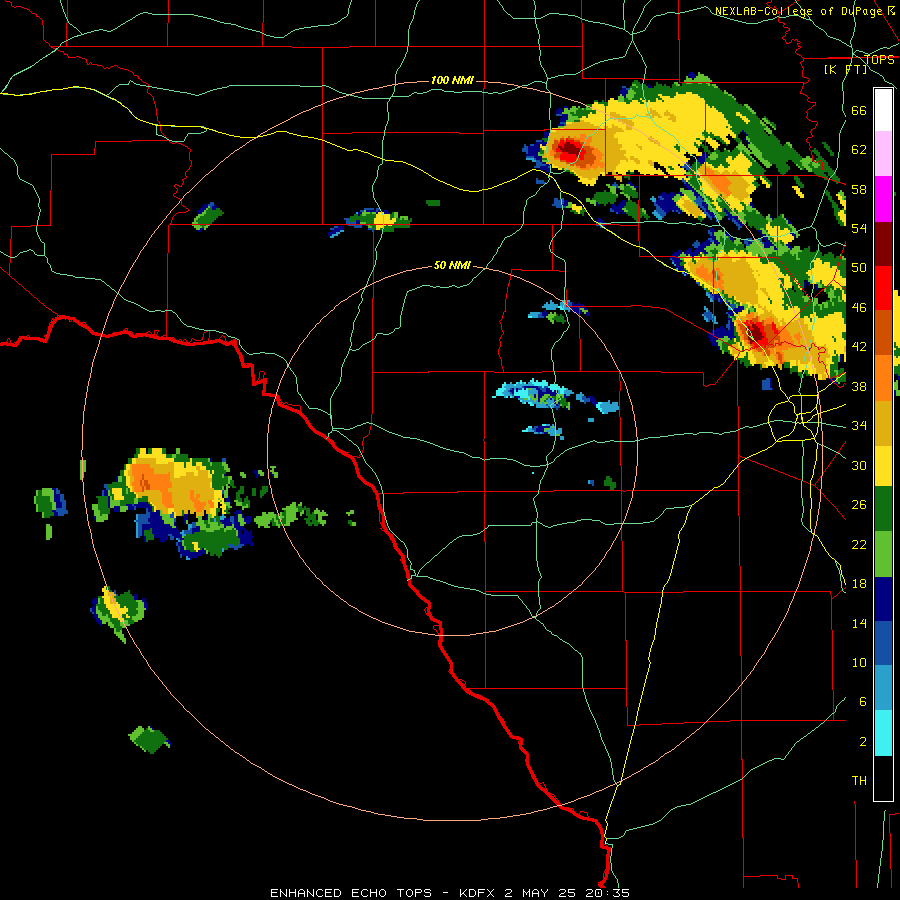Pick the bright red legend swatch
Image resolution: width=900 pixels, height=900 pixels.
(x=883, y=288)
